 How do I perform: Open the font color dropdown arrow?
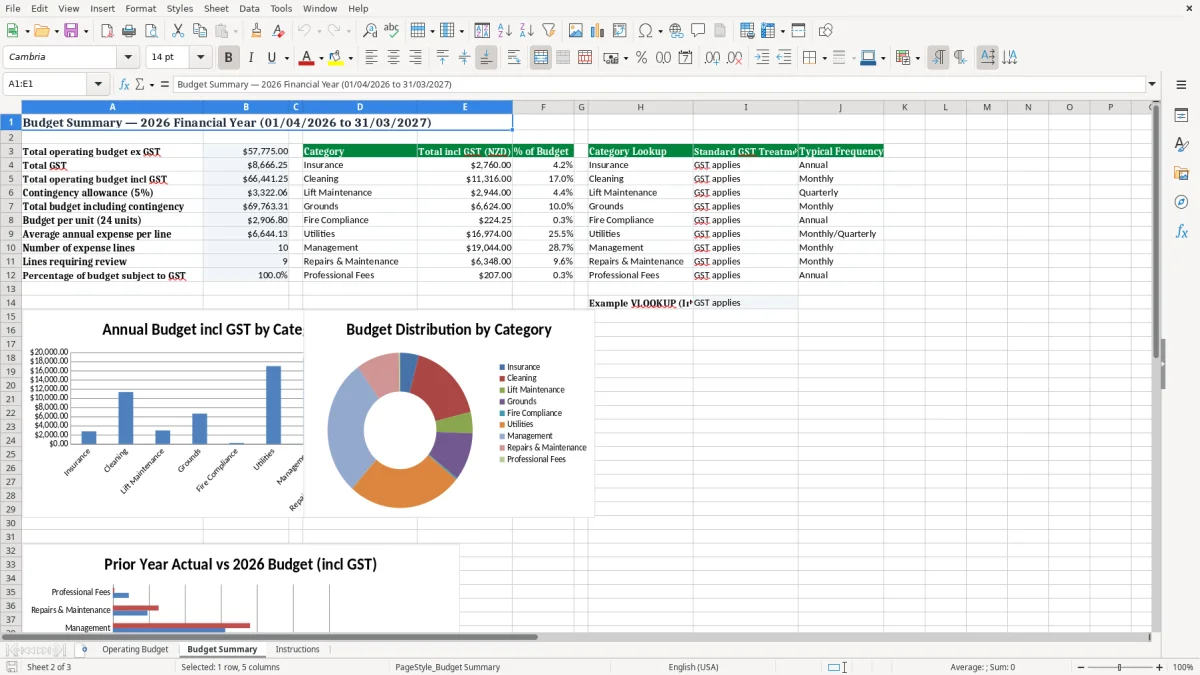tap(321, 58)
